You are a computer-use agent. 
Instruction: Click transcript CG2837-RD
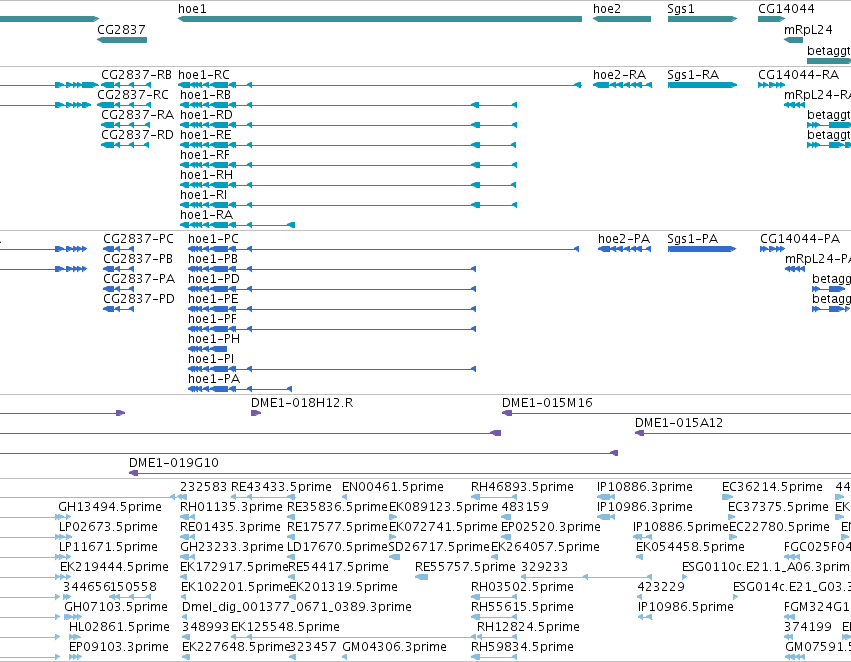[x=137, y=135]
